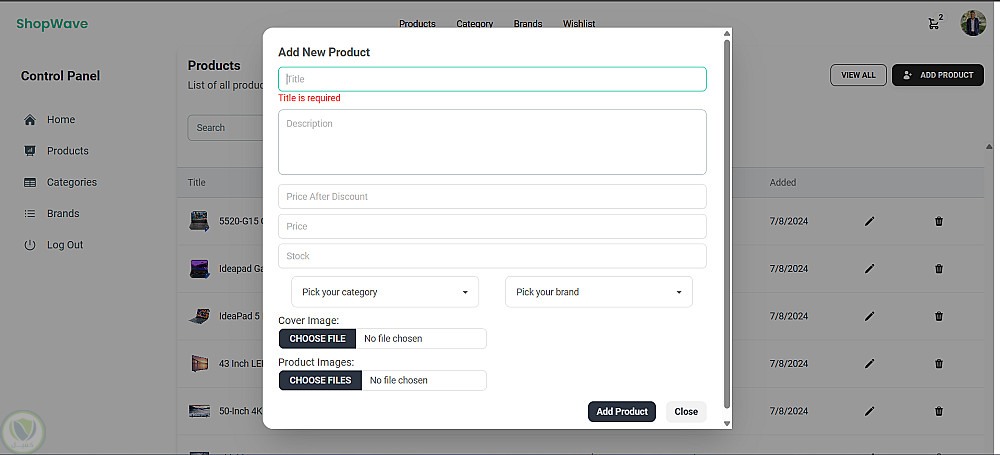The image size is (1000, 455).
Task: Click the edit pencil for the first product
Action: pos(869,221)
